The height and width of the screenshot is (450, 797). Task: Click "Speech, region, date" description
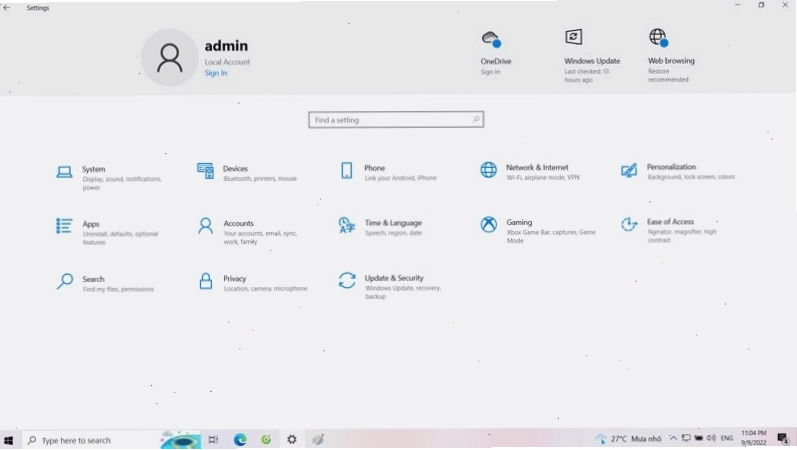(393, 233)
